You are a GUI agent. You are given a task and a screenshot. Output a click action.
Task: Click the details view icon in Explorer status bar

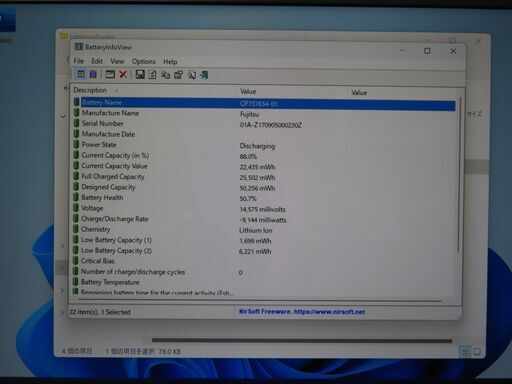coord(465,352)
